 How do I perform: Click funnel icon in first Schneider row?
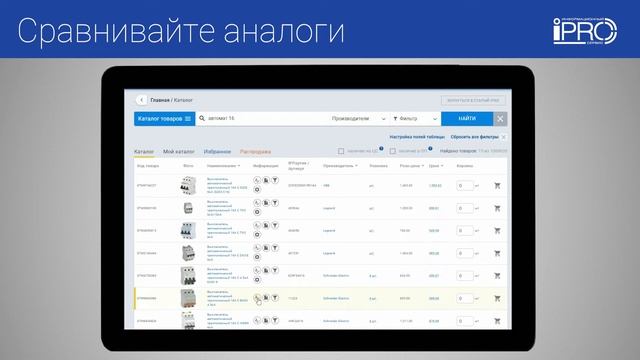pos(275,270)
